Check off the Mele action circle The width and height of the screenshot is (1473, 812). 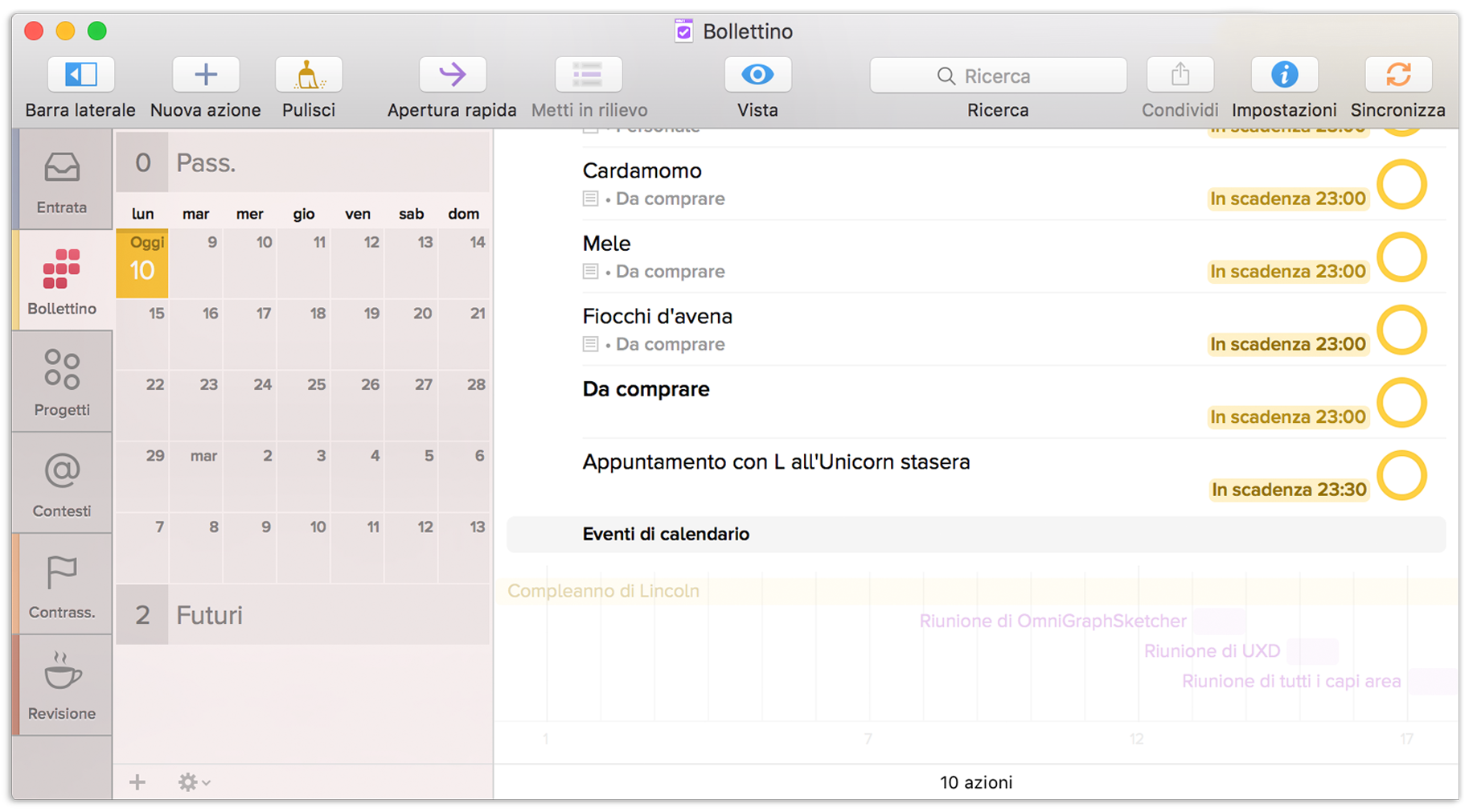[1401, 258]
